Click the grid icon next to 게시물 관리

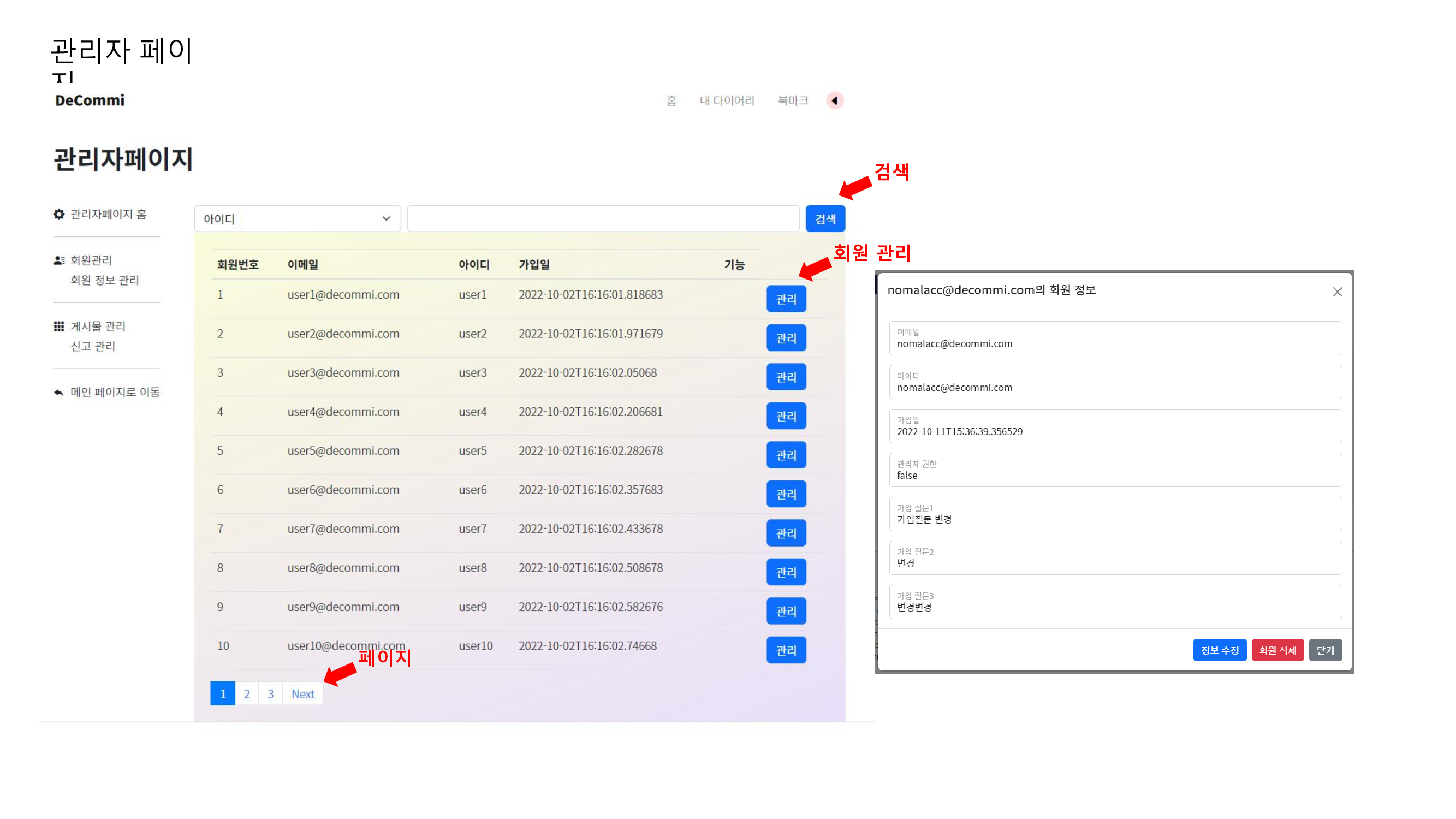pyautogui.click(x=59, y=326)
